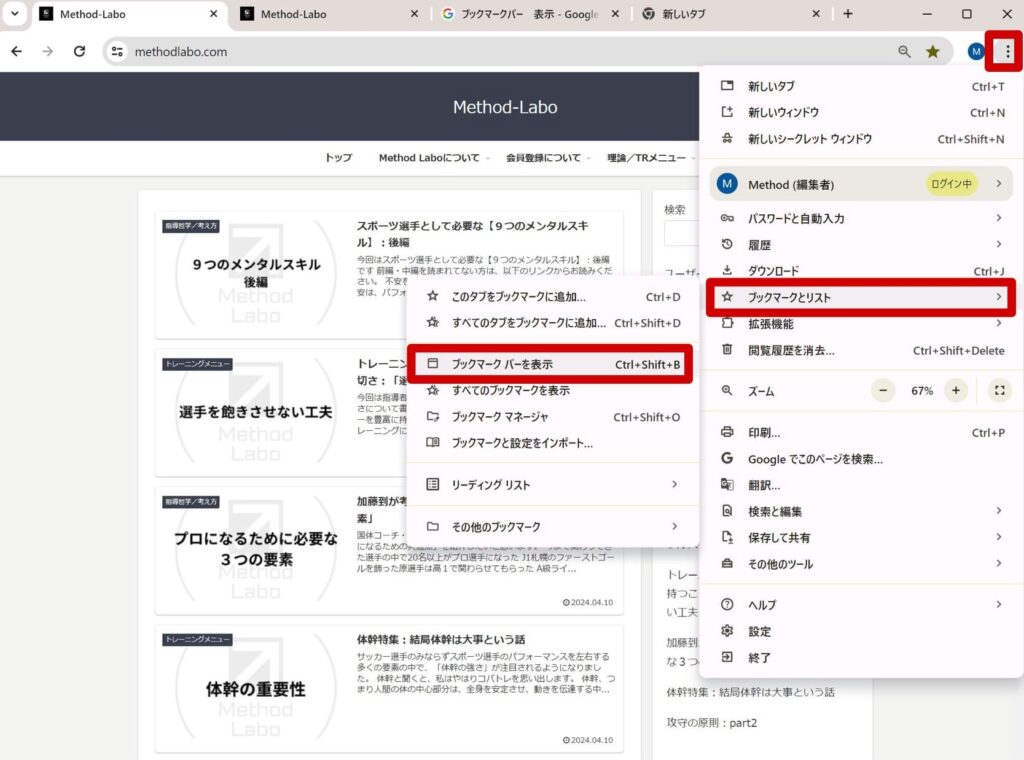
Task: Click the トレーニングメニュー tag on 体幹の重要性 card
Action: [x=197, y=640]
